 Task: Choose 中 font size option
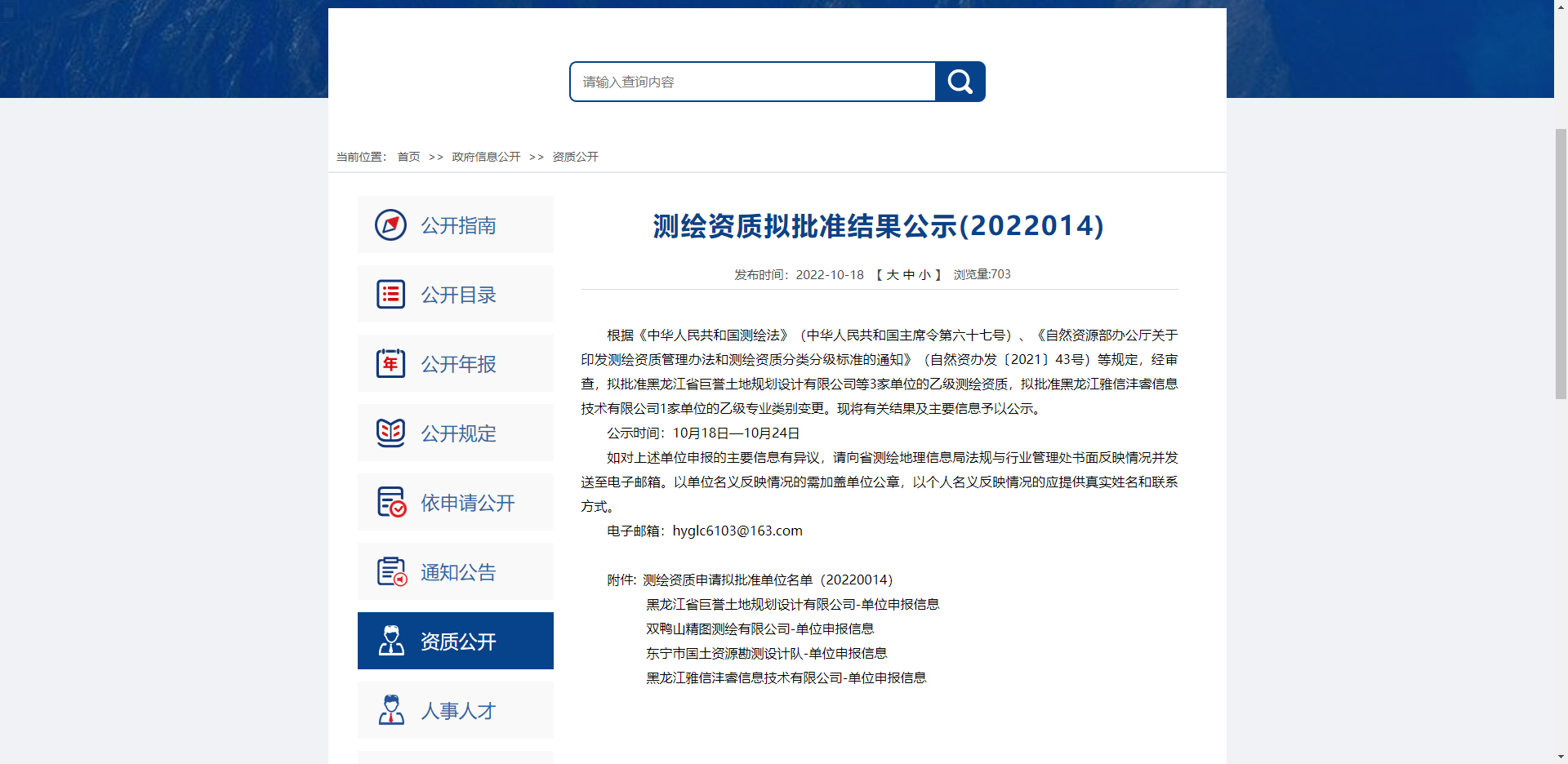click(909, 275)
